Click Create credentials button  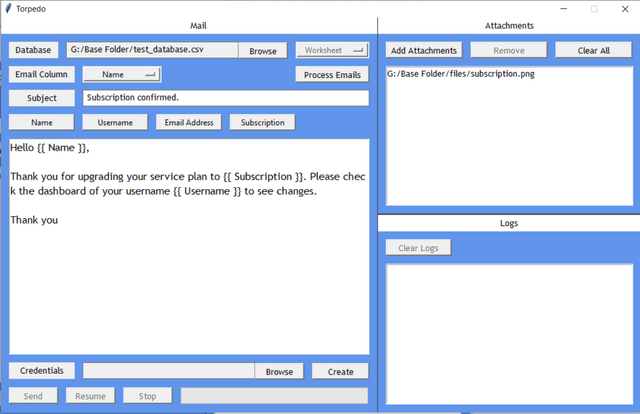(340, 372)
